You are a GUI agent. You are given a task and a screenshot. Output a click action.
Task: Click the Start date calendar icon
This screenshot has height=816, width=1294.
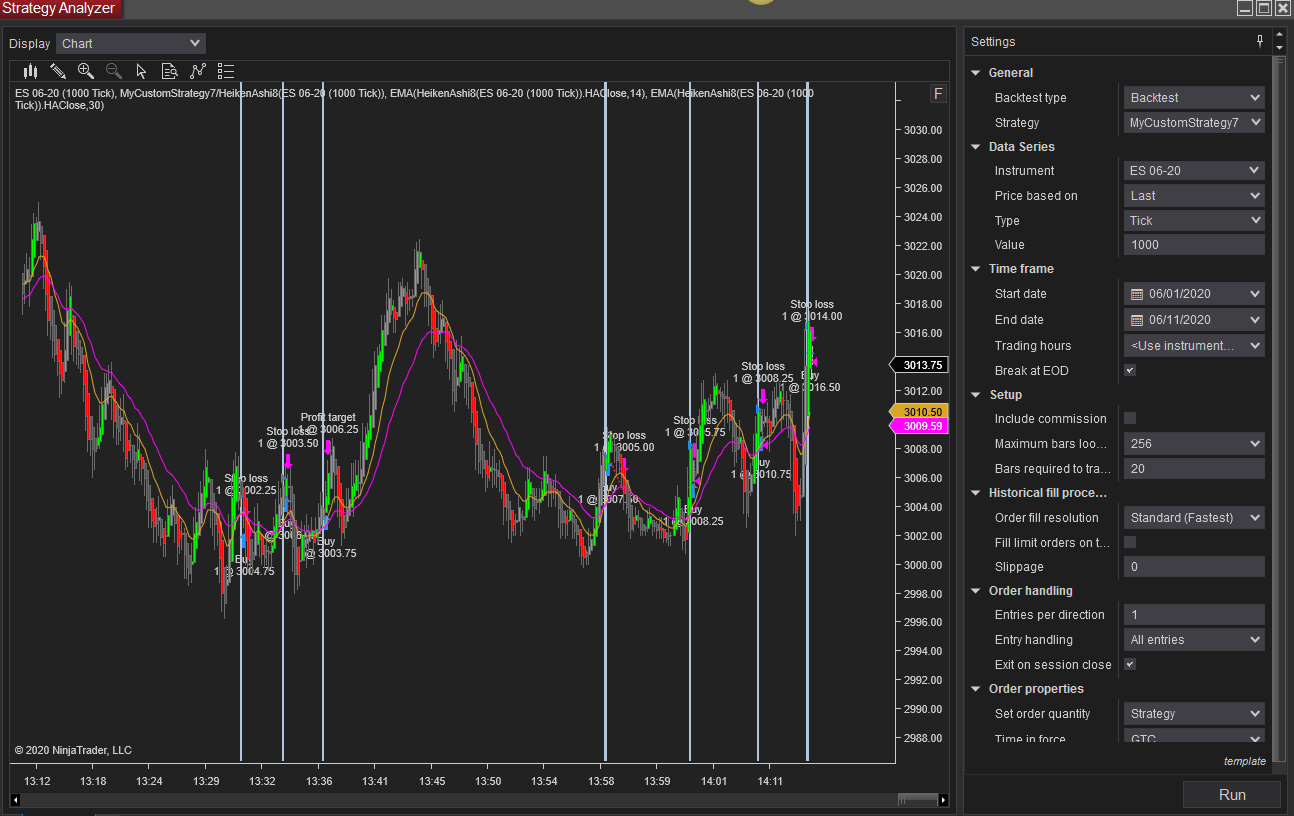[1136, 294]
